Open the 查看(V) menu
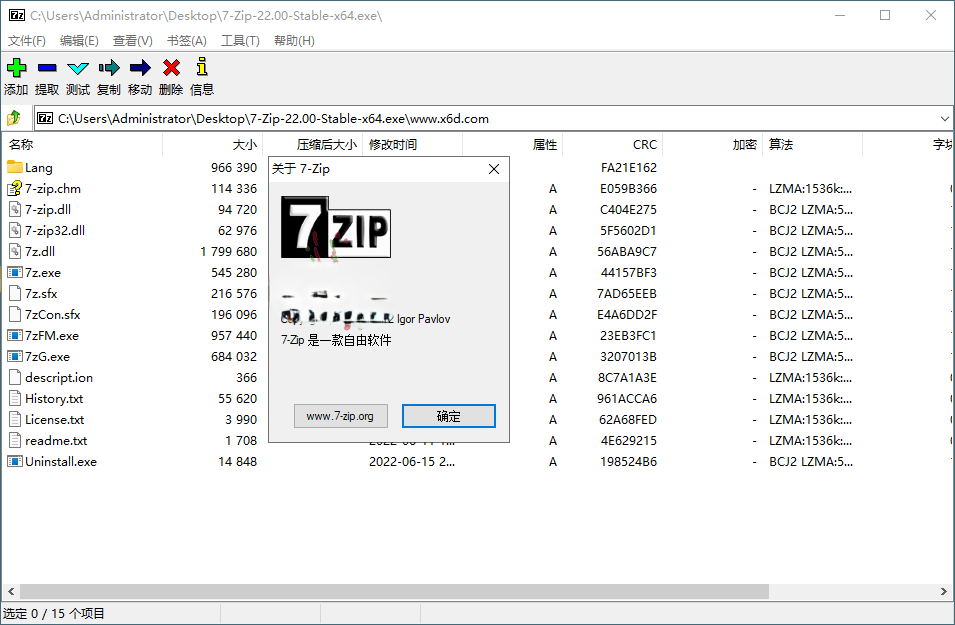Viewport: 955px width, 625px height. (x=133, y=40)
